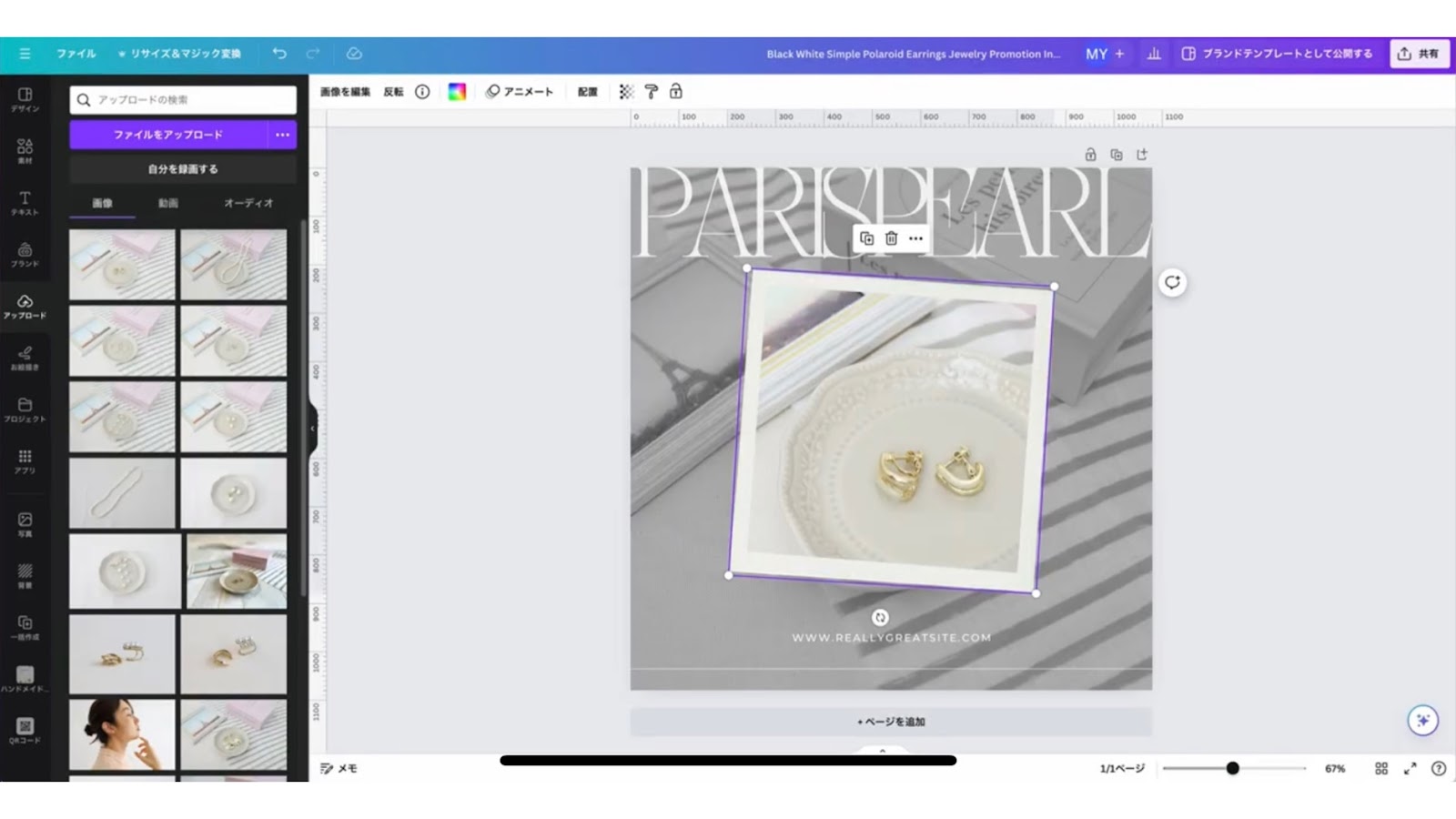This screenshot has width=1456, height=819.
Task: Add new page icon above canvas
Action: tap(1142, 155)
